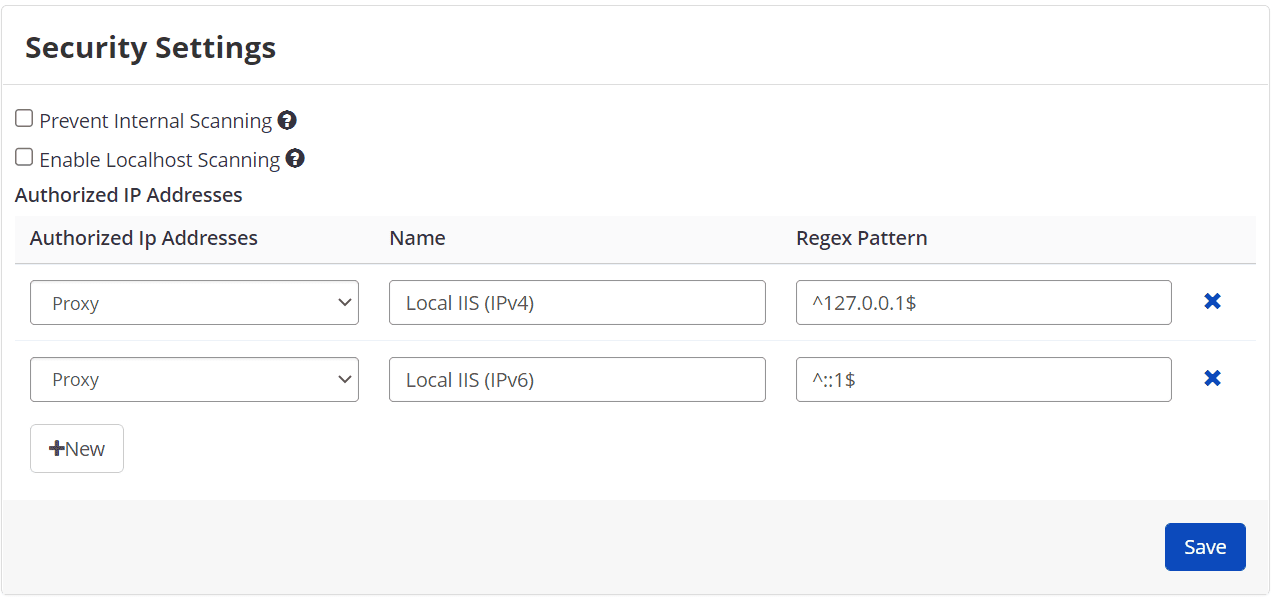
Task: Click the Security Settings heading
Action: click(150, 47)
